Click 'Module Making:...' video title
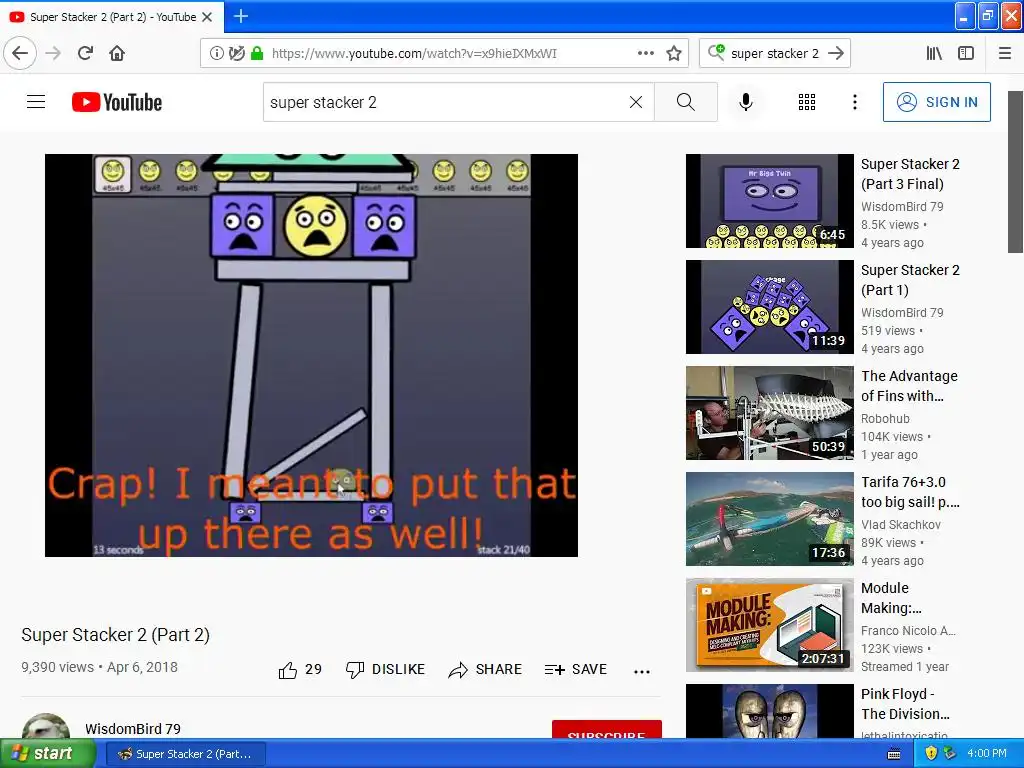The width and height of the screenshot is (1024, 768). tap(891, 598)
